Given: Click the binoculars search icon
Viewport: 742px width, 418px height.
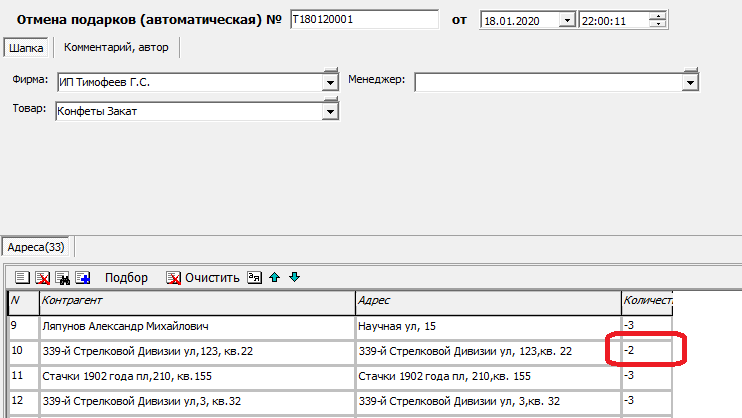Looking at the screenshot, I should coord(63,278).
